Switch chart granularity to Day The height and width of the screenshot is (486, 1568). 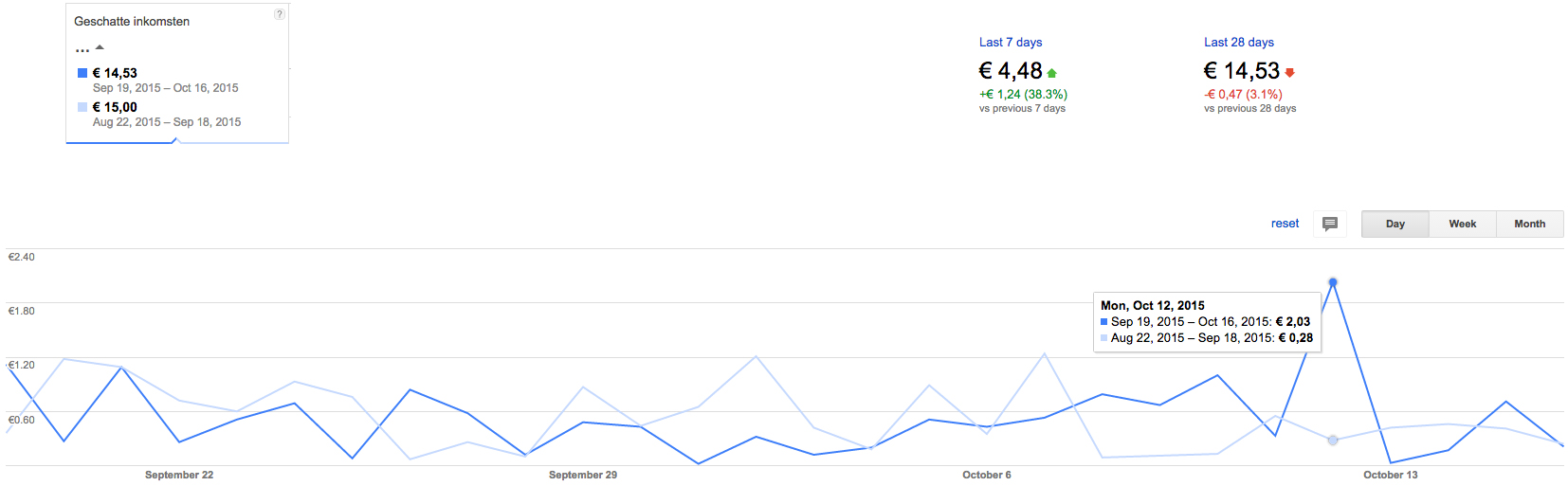pos(1395,224)
